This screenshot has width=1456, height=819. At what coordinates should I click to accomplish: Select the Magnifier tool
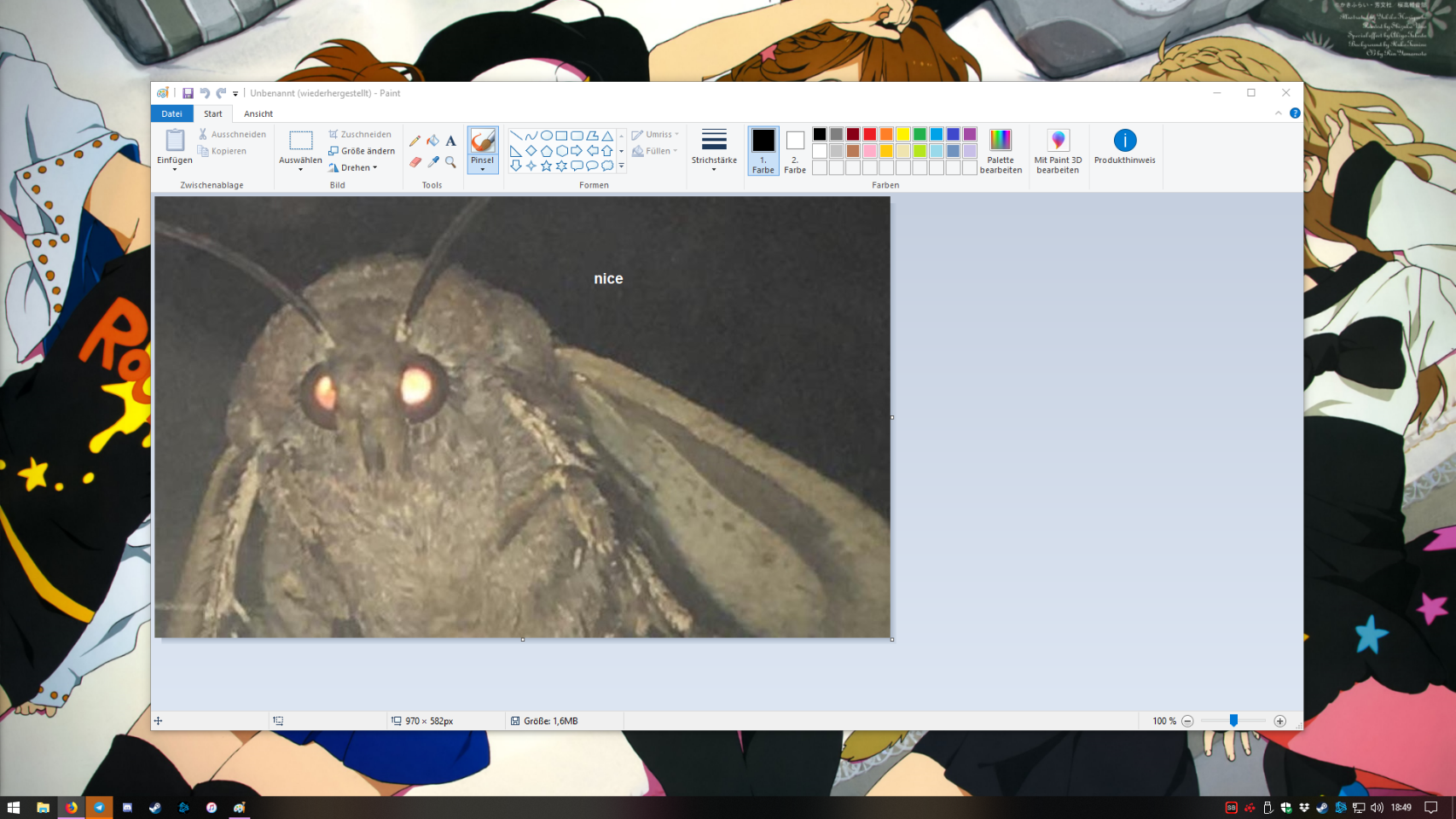coord(450,161)
